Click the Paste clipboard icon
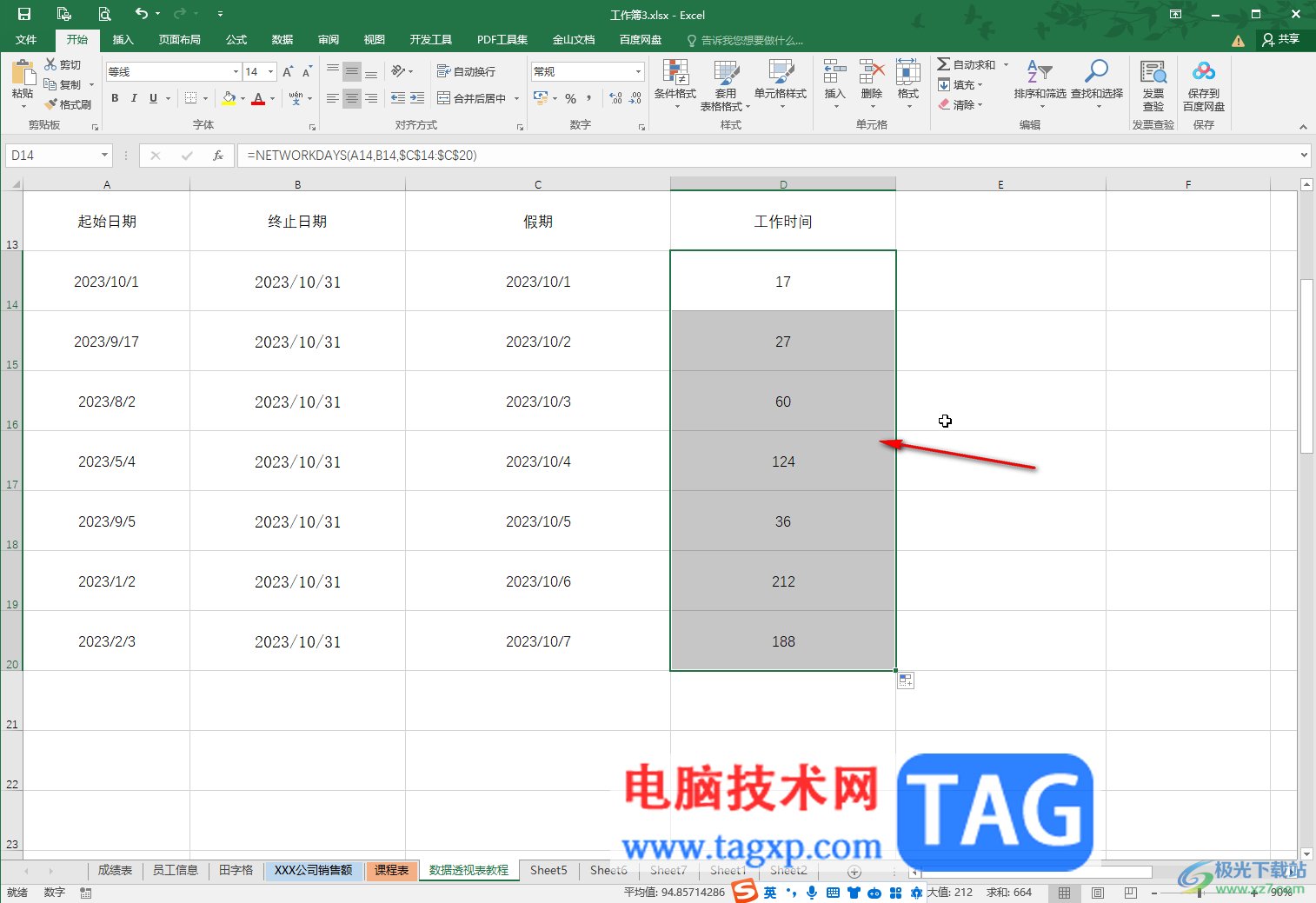Viewport: 1316px width, 903px height. tap(23, 72)
